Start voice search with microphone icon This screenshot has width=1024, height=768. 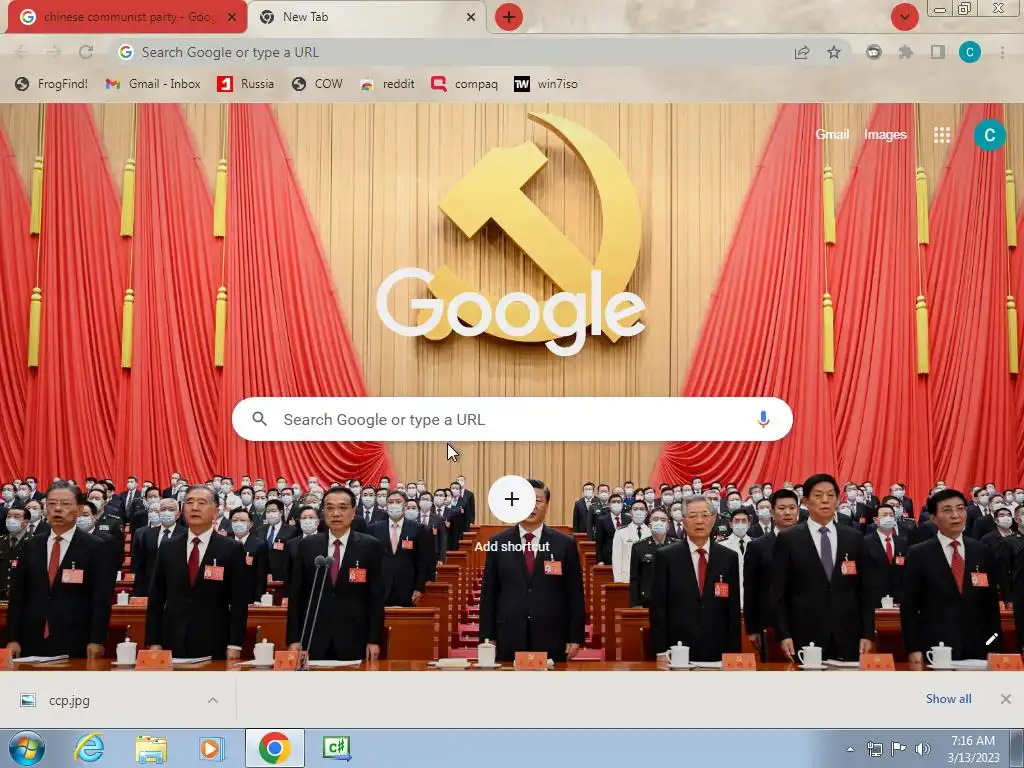763,419
